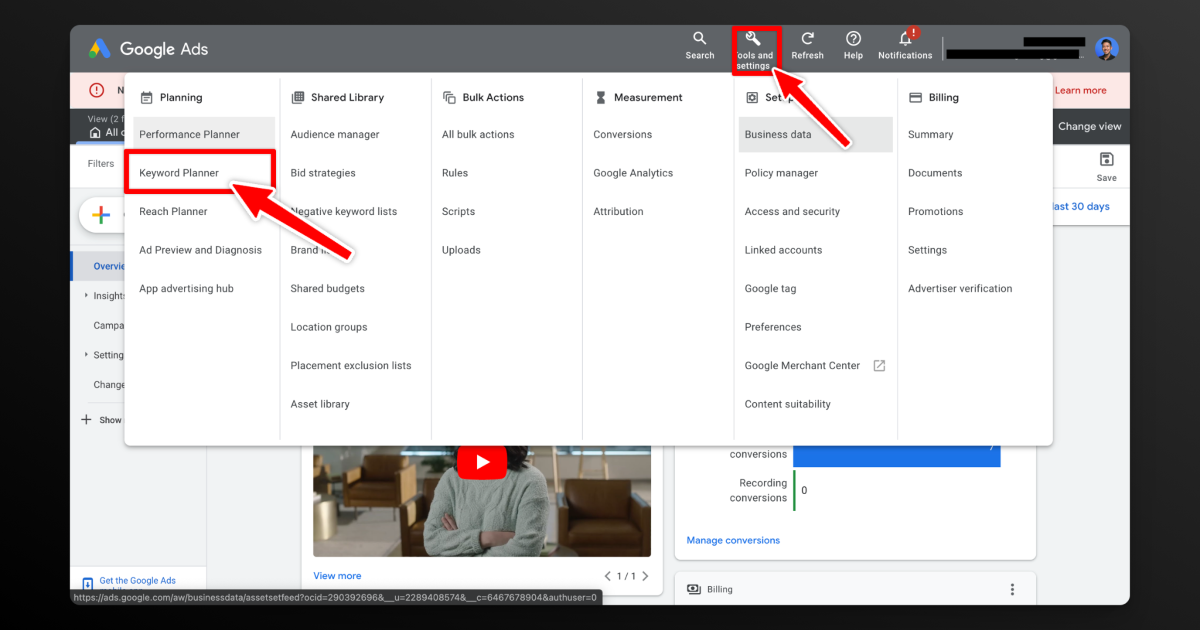Image resolution: width=1200 pixels, height=630 pixels.
Task: Click the external link icon beside Google Merchant Center
Action: (879, 366)
